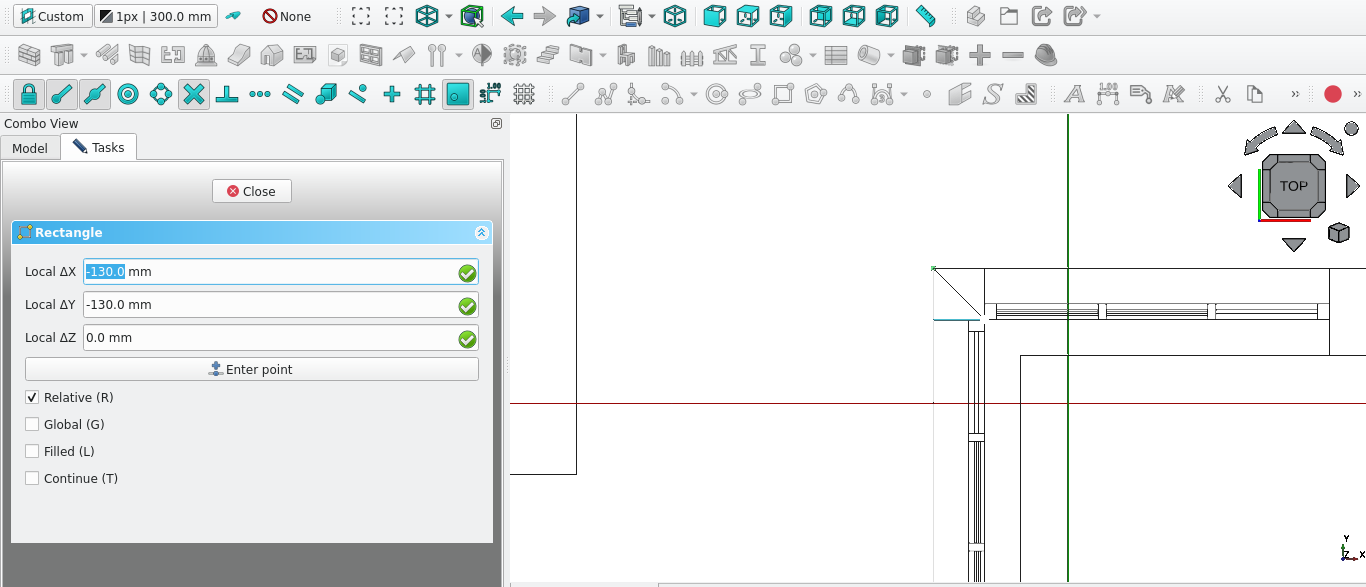Collapse the Rectangle task section
The height and width of the screenshot is (587, 1366).
coord(481,233)
